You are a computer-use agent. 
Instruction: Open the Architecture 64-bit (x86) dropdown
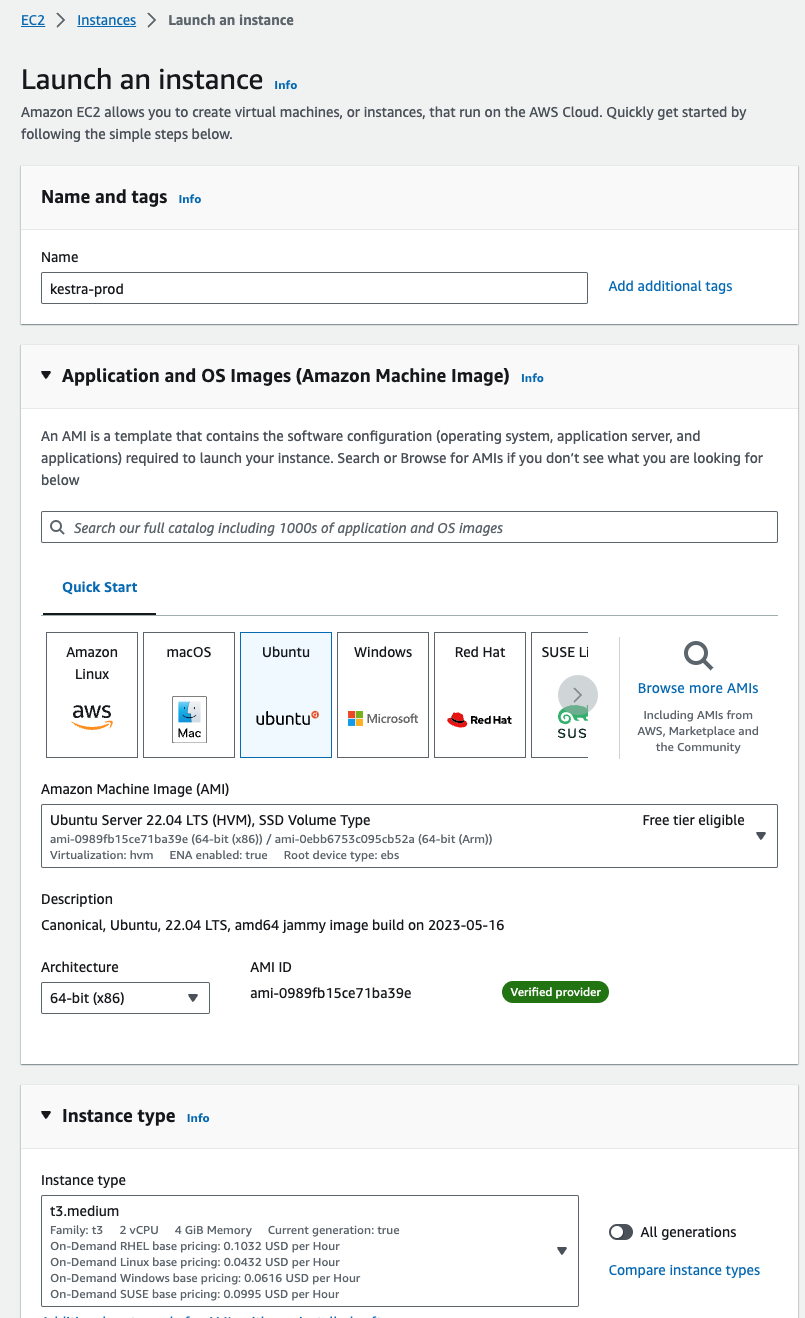[125, 998]
